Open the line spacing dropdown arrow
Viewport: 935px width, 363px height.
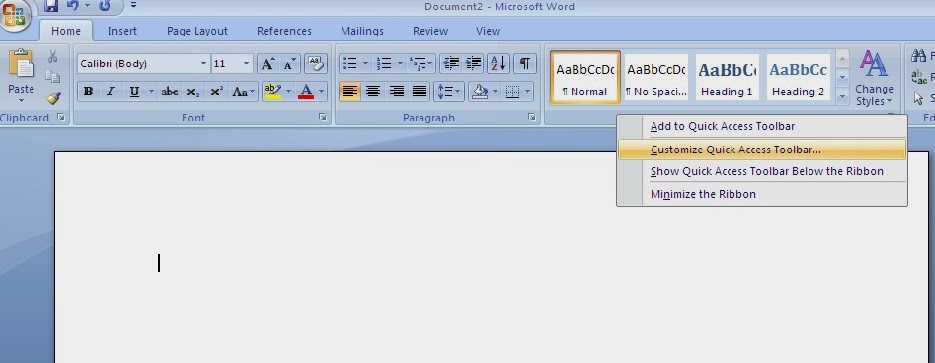click(459, 92)
